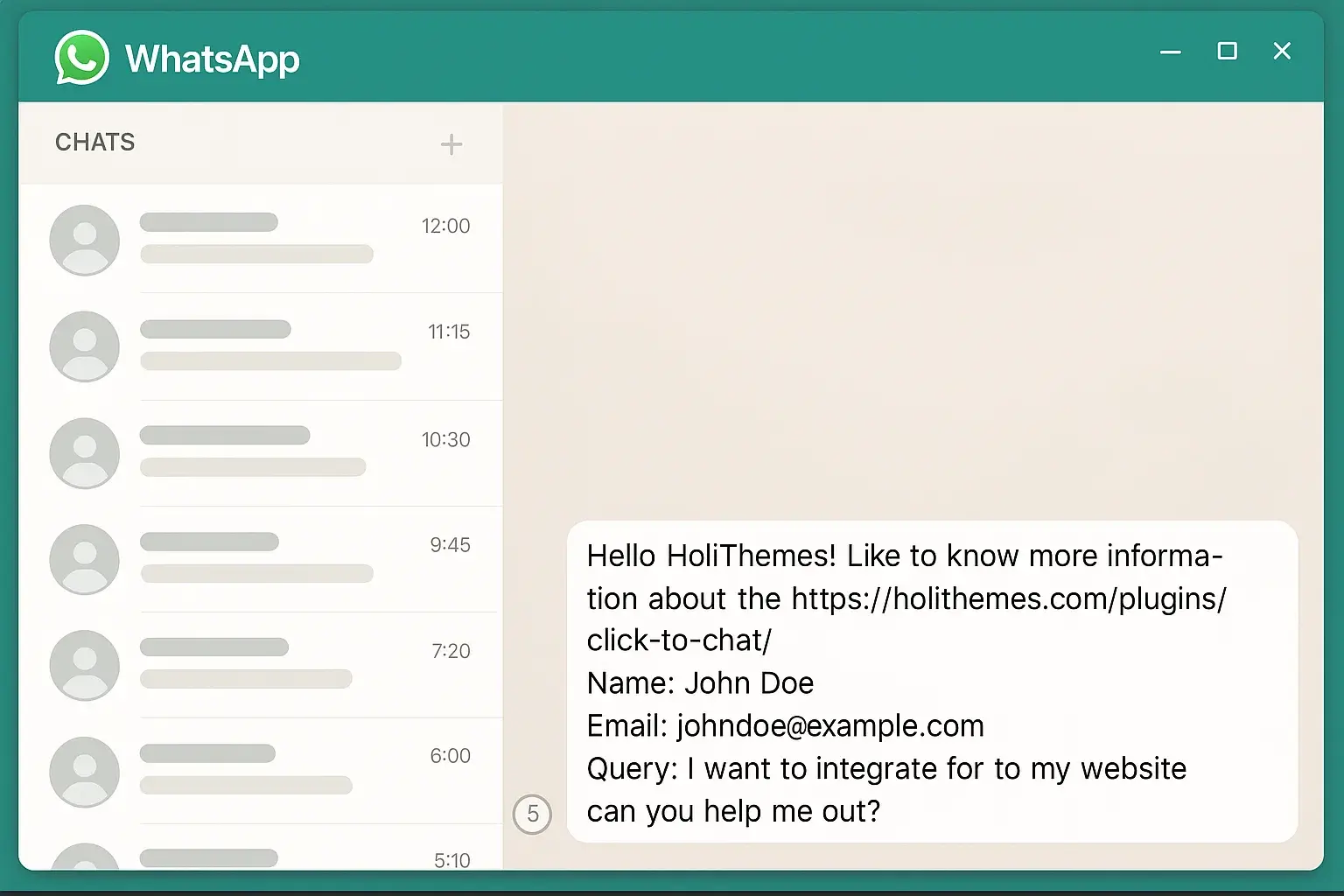Open the chat received at 10:30

262,452
